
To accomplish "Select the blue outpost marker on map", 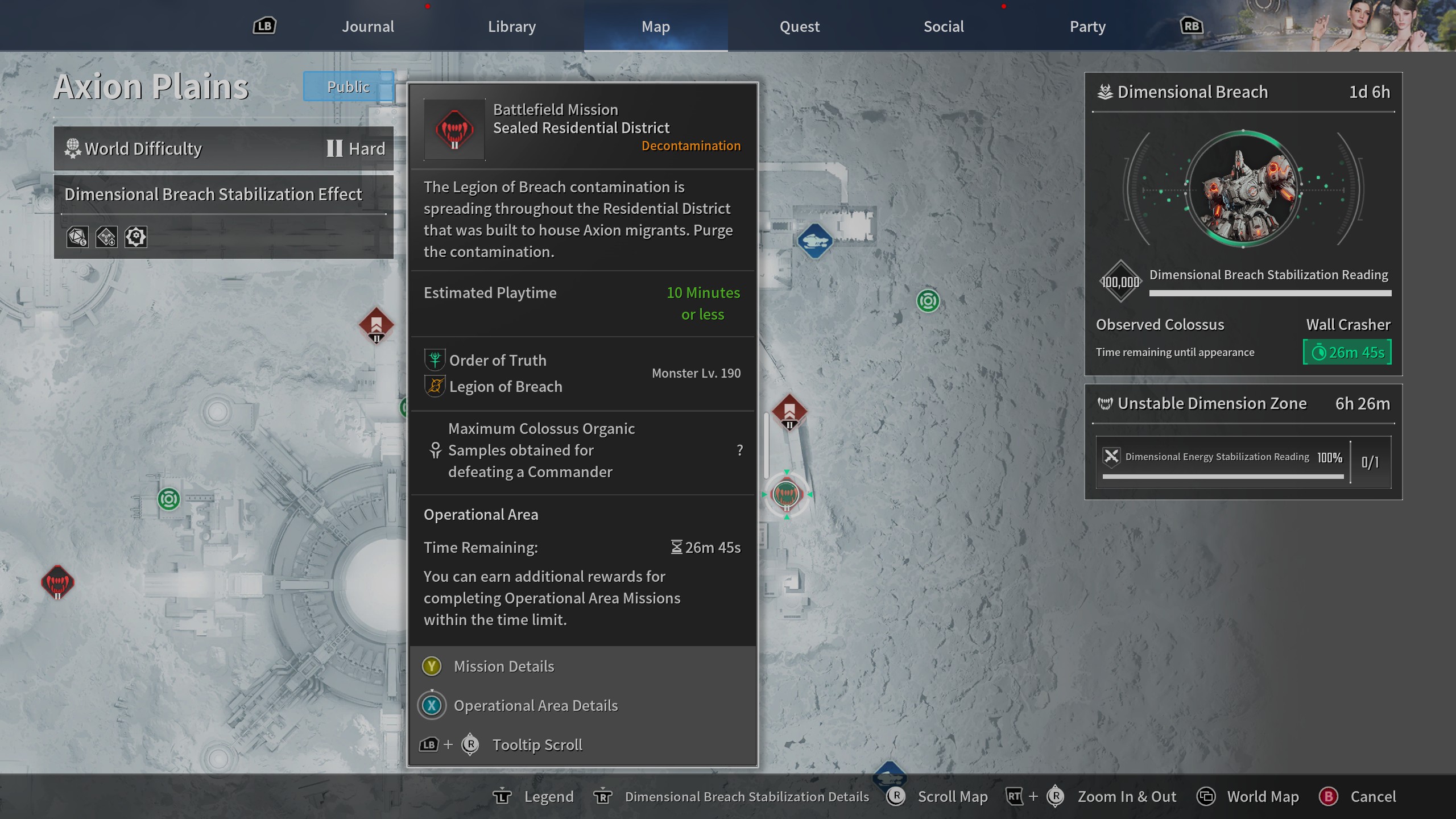I will click(814, 241).
